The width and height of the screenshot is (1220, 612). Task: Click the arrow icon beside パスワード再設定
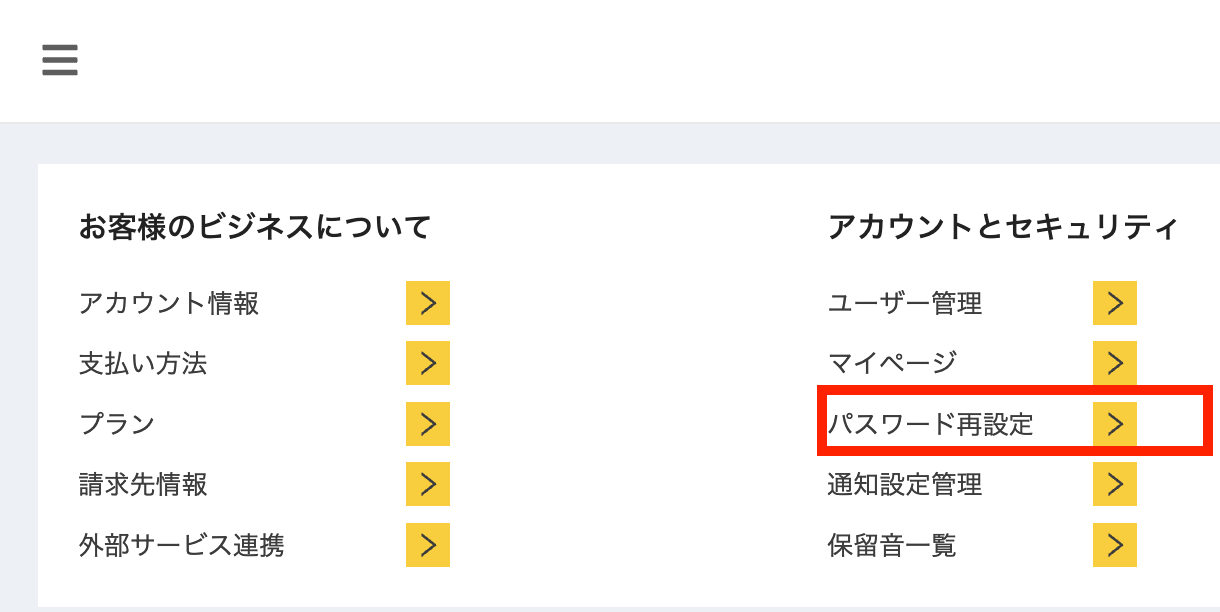1115,424
